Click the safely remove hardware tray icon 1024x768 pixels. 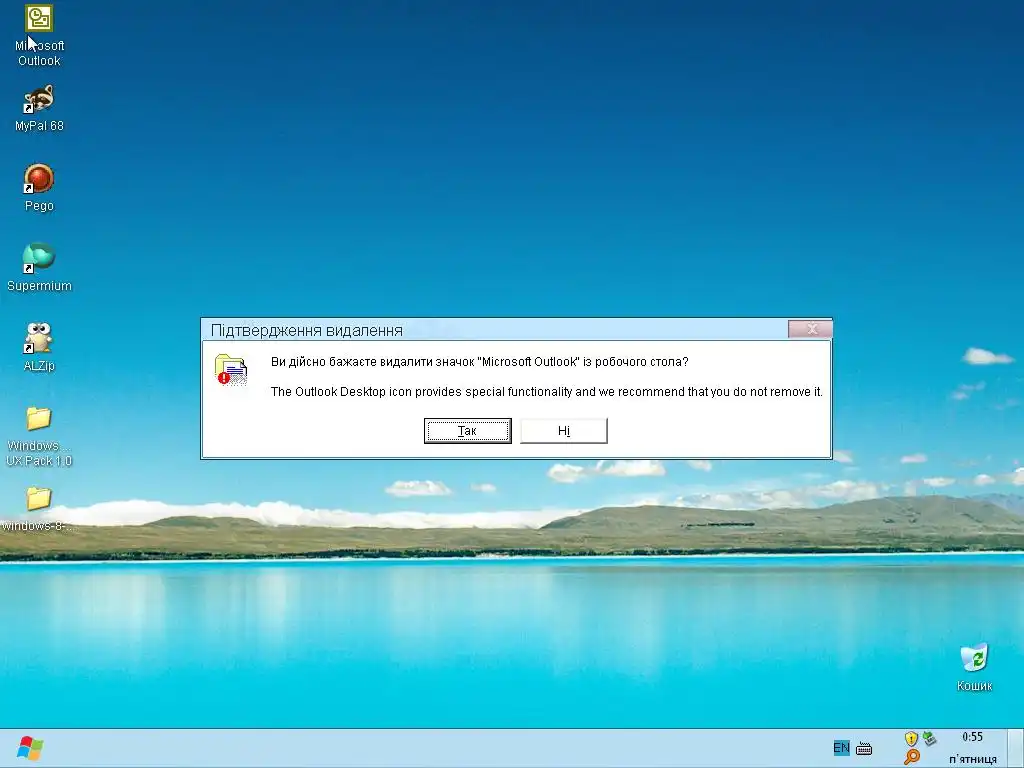tap(929, 739)
